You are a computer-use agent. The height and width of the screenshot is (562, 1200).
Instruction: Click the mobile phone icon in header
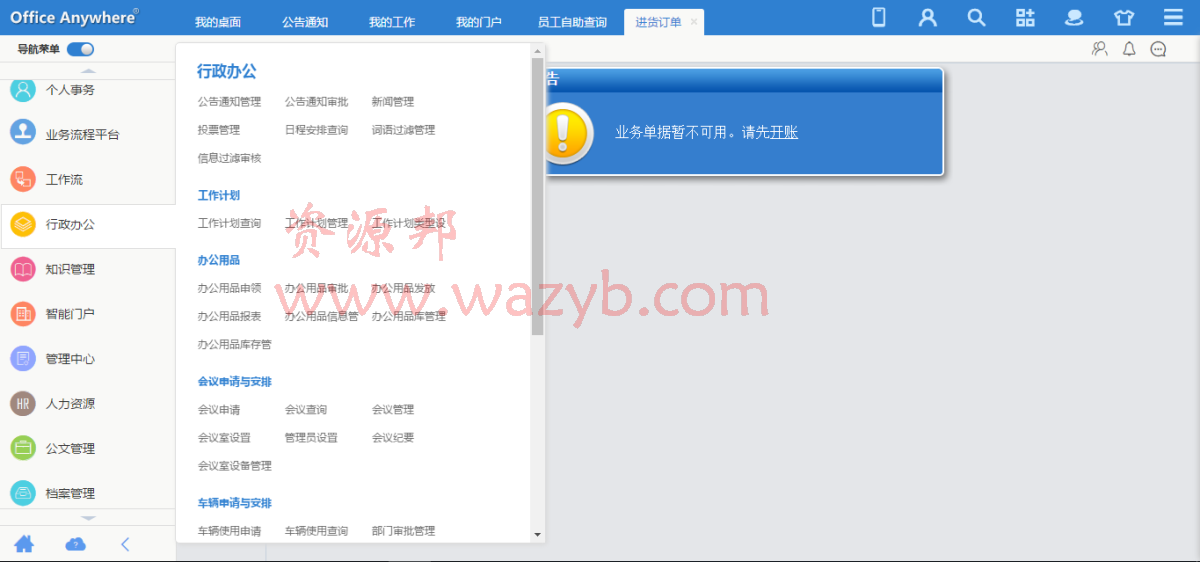[879, 17]
